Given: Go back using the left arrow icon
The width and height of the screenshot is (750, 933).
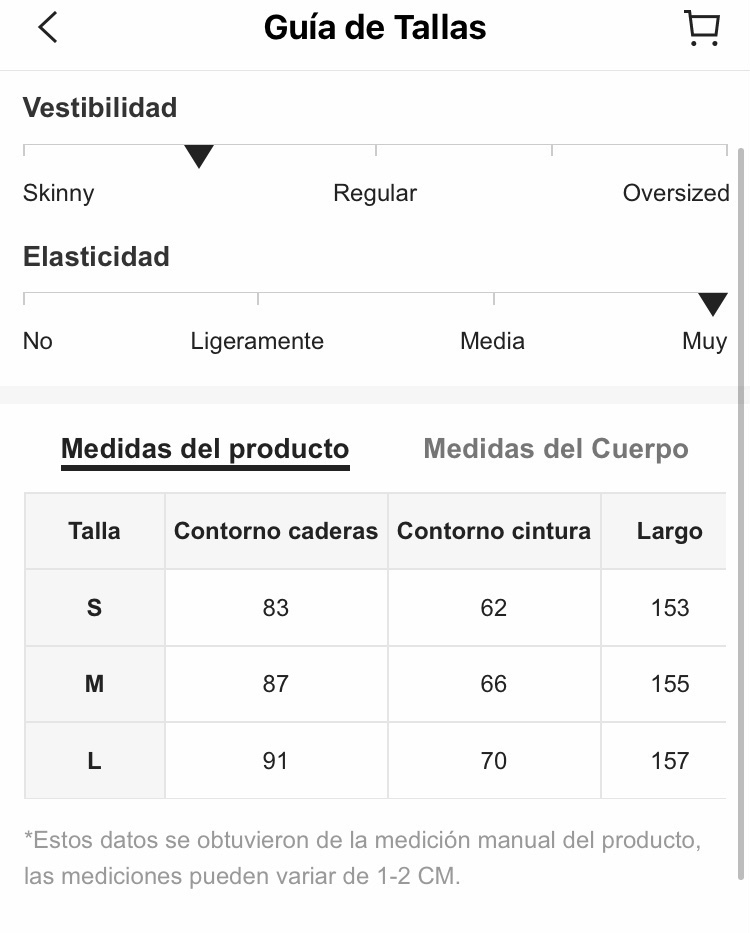Looking at the screenshot, I should click(x=48, y=27).
